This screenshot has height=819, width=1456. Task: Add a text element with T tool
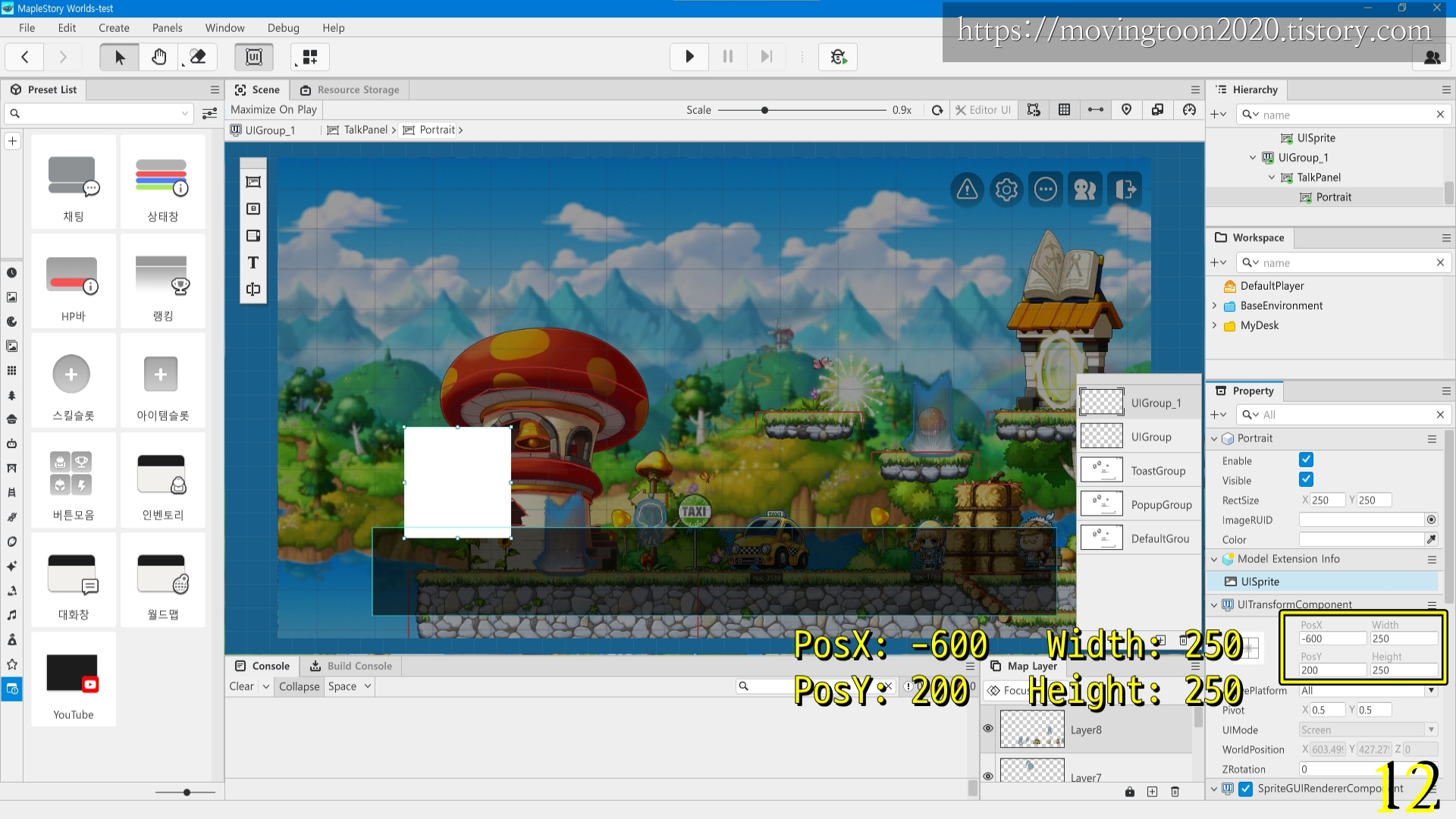253,262
